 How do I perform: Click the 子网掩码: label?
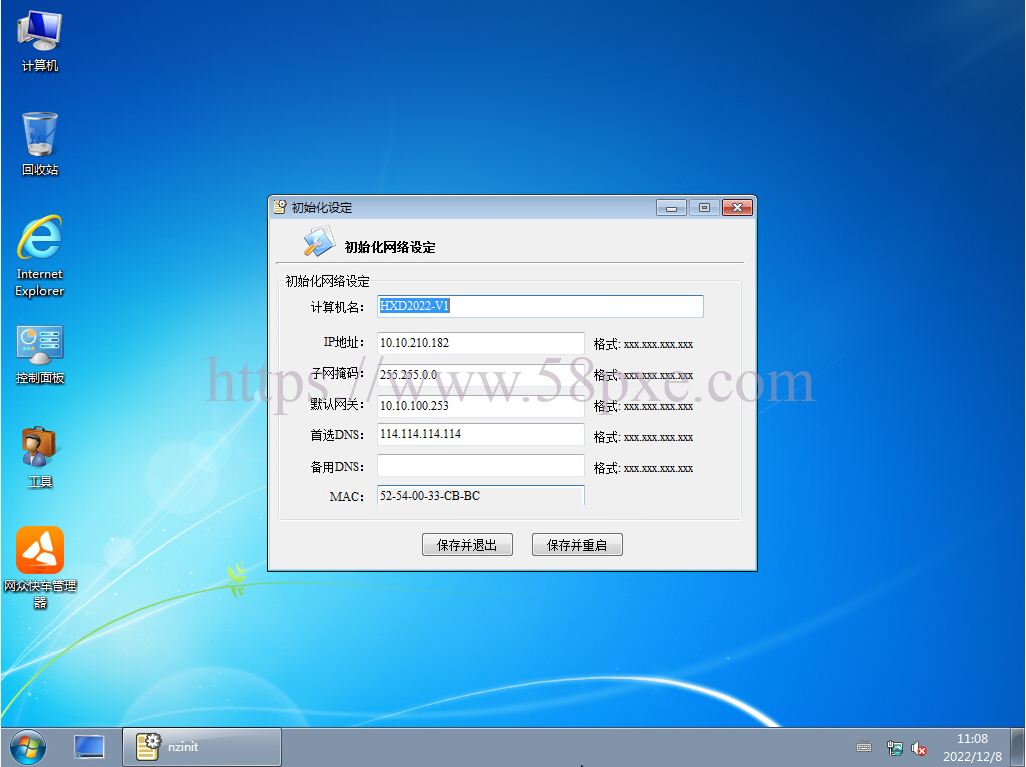[x=337, y=374]
